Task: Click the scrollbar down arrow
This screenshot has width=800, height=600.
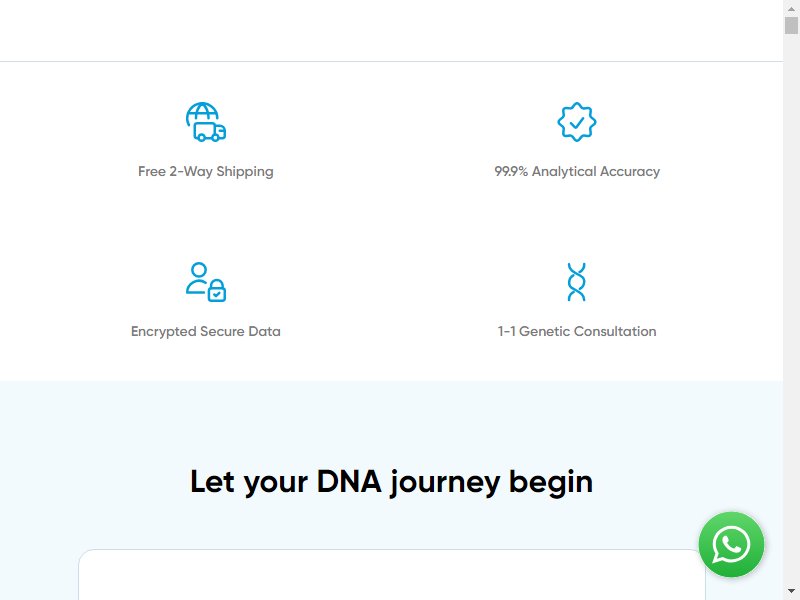Action: click(x=791, y=592)
